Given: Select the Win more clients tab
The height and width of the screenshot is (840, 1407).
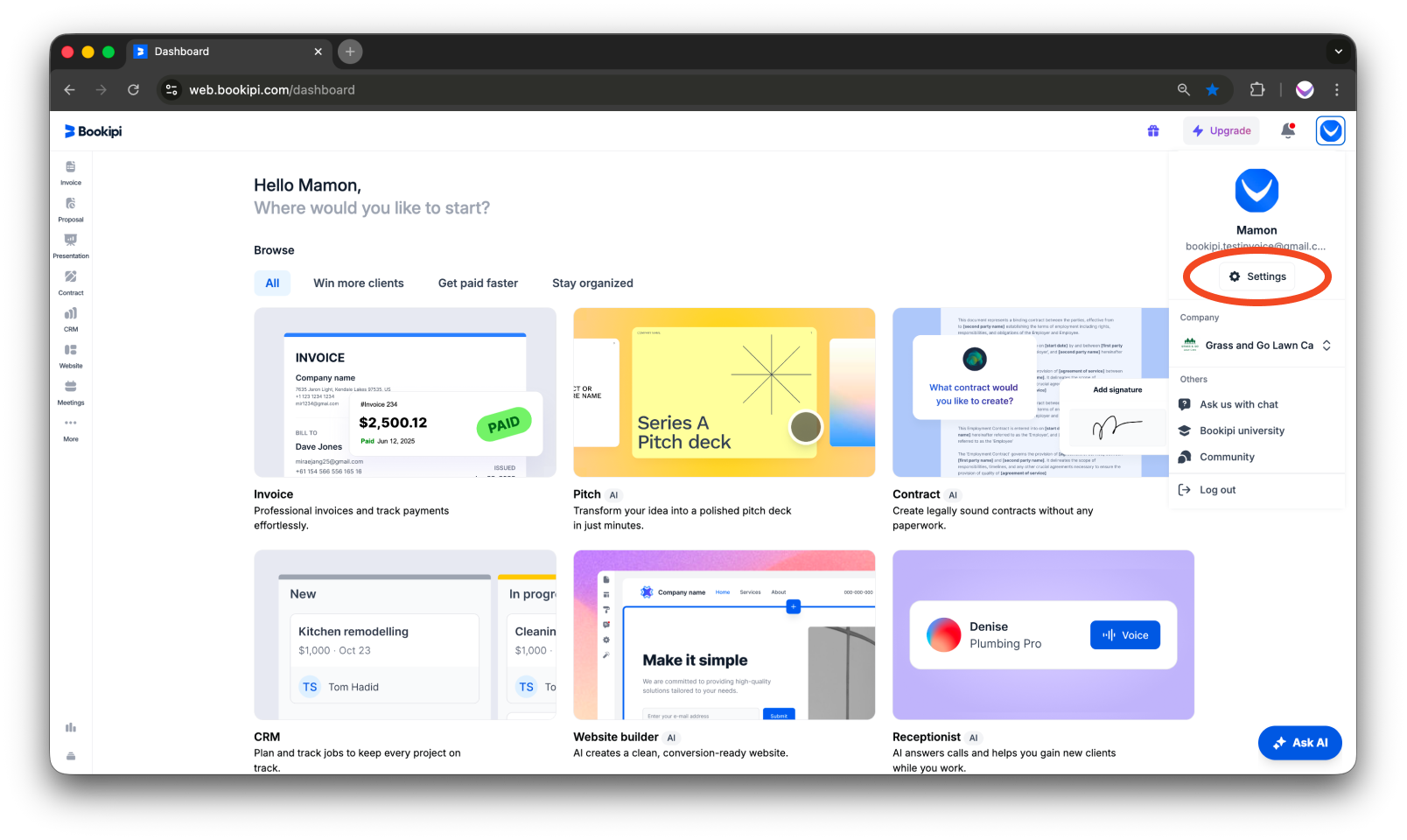Looking at the screenshot, I should [359, 283].
